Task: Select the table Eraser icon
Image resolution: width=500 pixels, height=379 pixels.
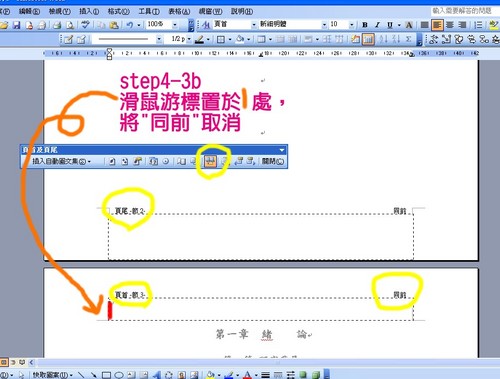Action: [81, 39]
